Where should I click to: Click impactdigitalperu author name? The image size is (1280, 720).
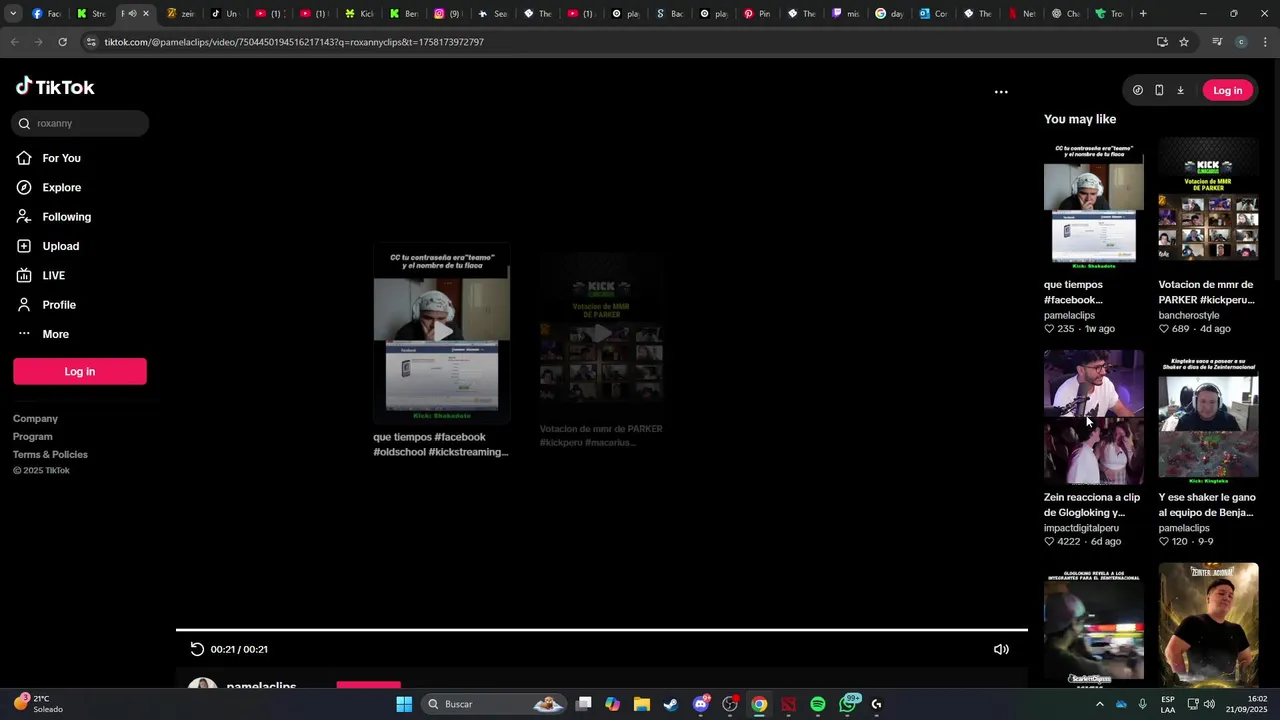point(1081,528)
